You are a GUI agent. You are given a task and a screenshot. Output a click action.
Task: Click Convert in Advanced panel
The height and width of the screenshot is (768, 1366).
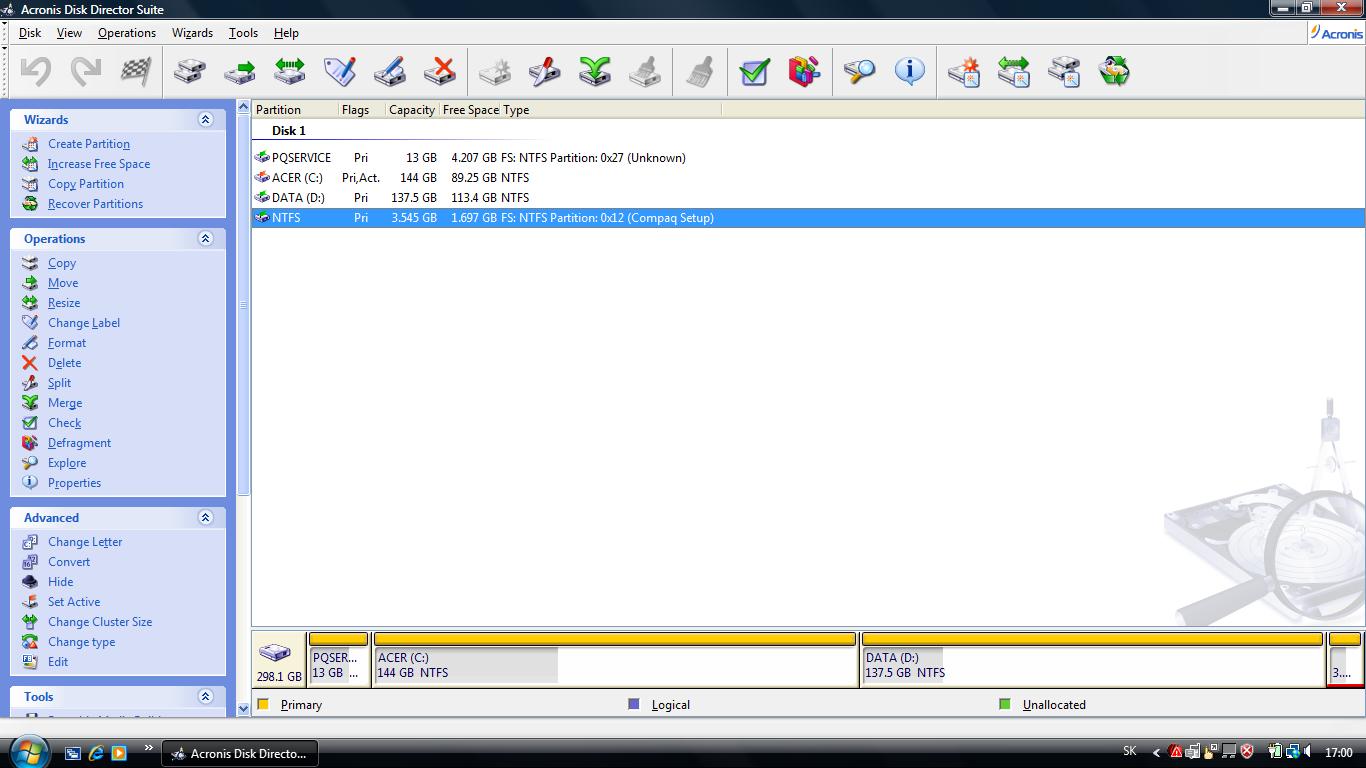pyautogui.click(x=69, y=562)
